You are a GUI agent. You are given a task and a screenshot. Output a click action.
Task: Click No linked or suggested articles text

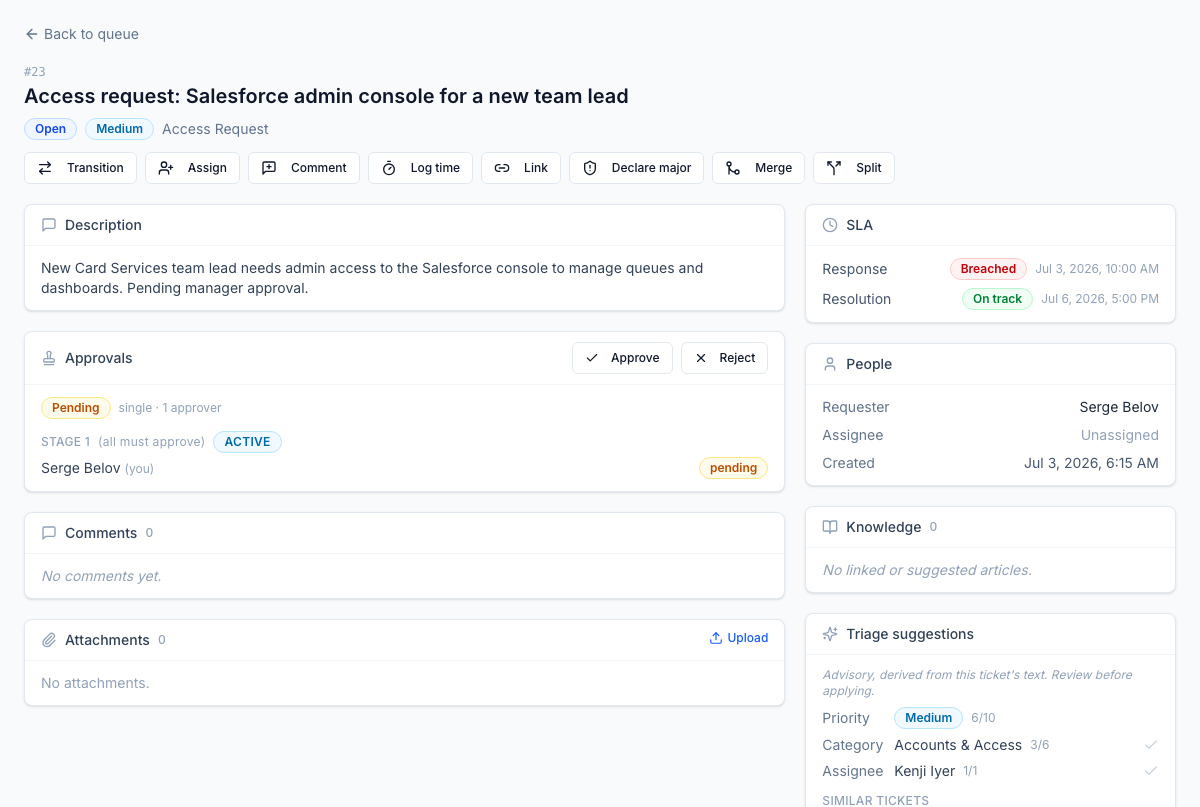927,570
